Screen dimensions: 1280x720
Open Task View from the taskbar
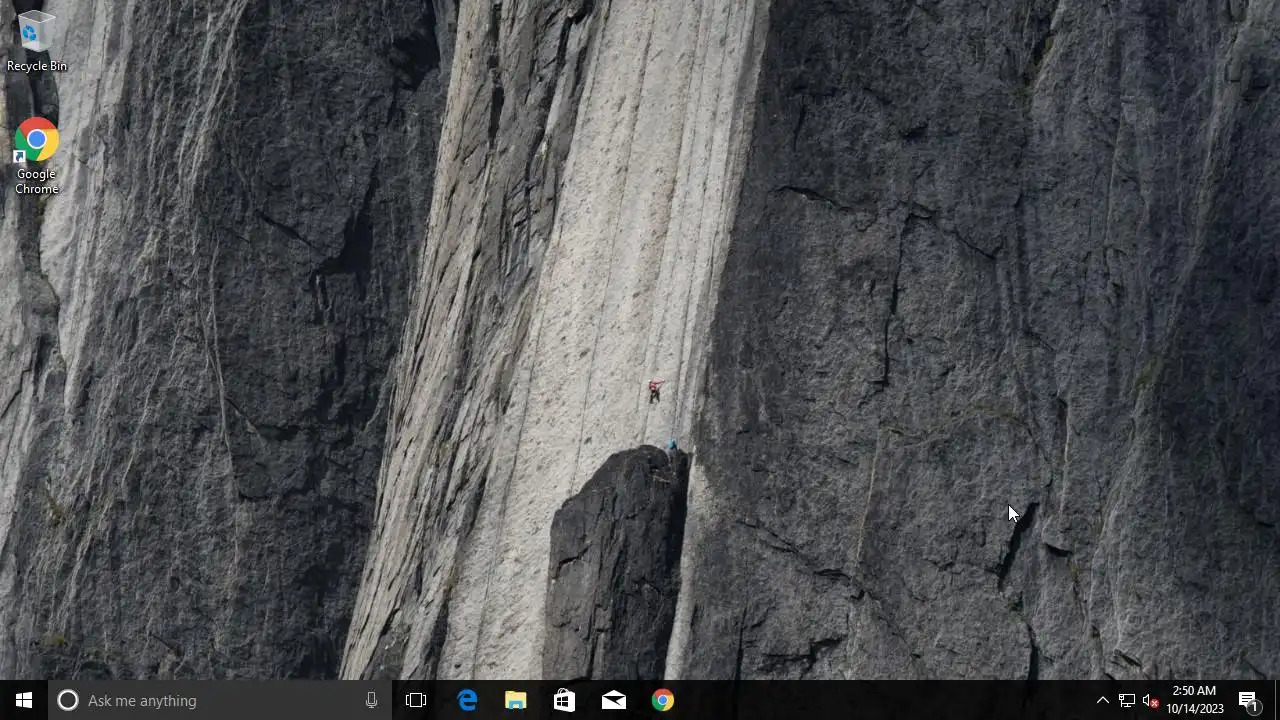(416, 700)
